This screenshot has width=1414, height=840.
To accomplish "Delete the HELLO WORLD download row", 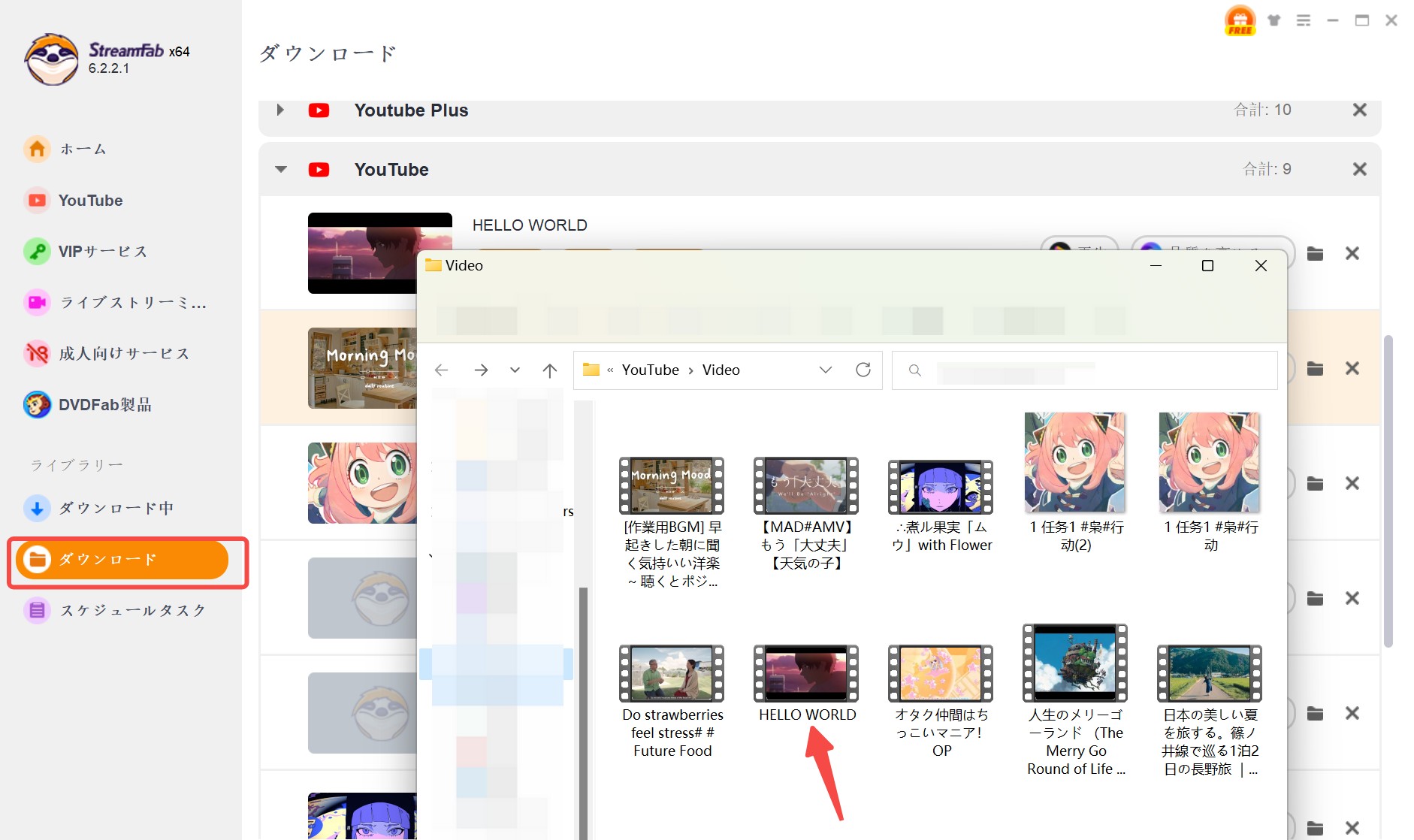I will (x=1352, y=254).
